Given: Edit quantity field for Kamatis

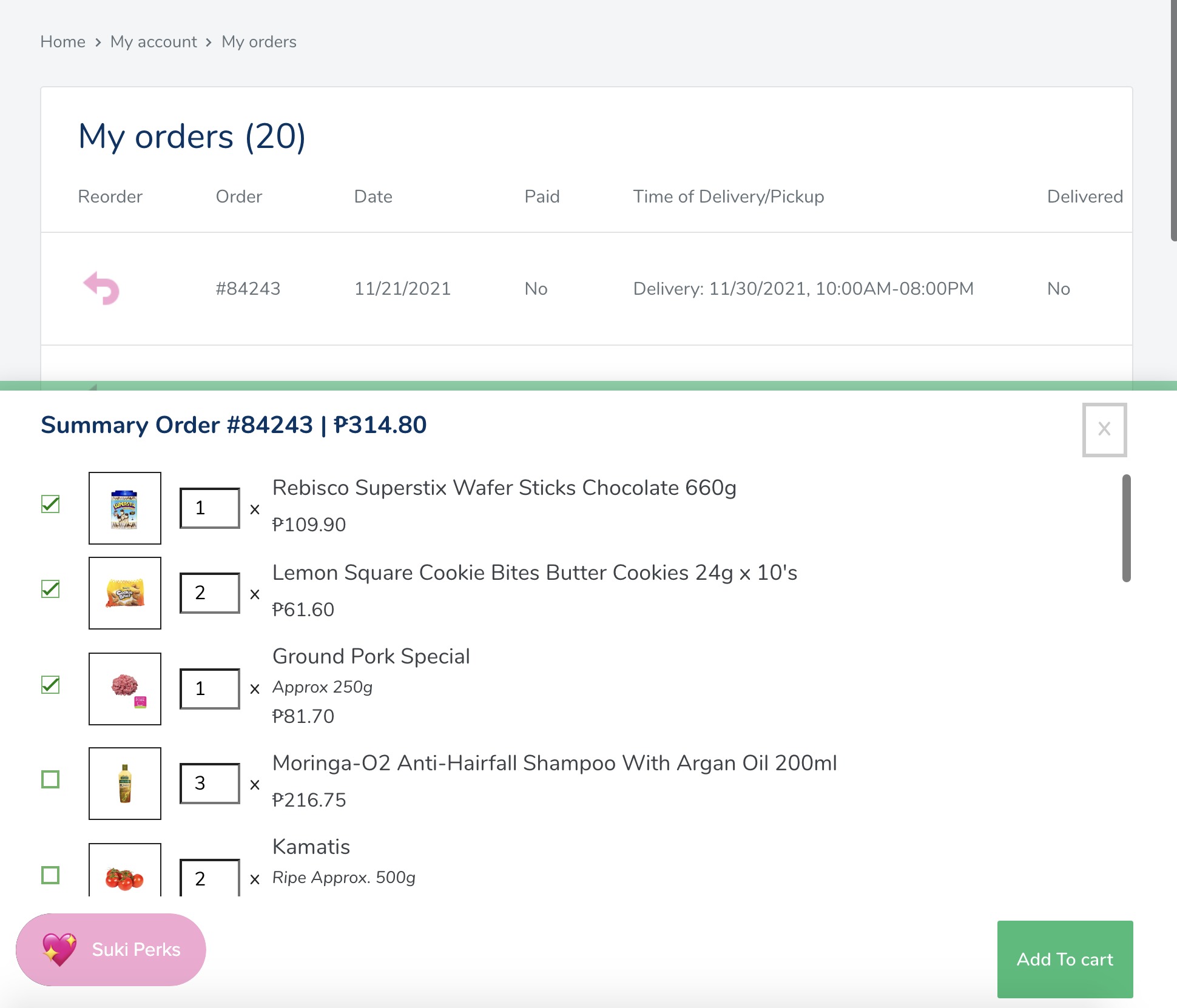Looking at the screenshot, I should pyautogui.click(x=210, y=878).
